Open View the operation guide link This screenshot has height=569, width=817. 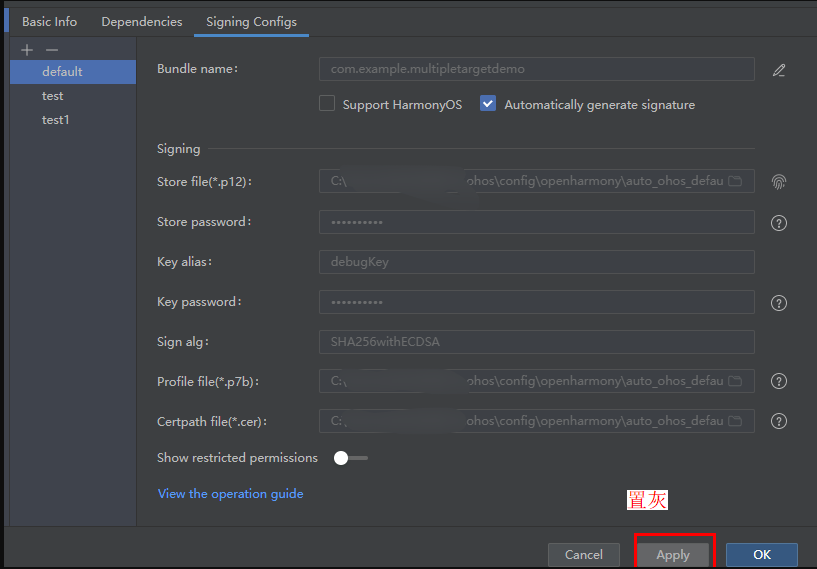(x=230, y=494)
